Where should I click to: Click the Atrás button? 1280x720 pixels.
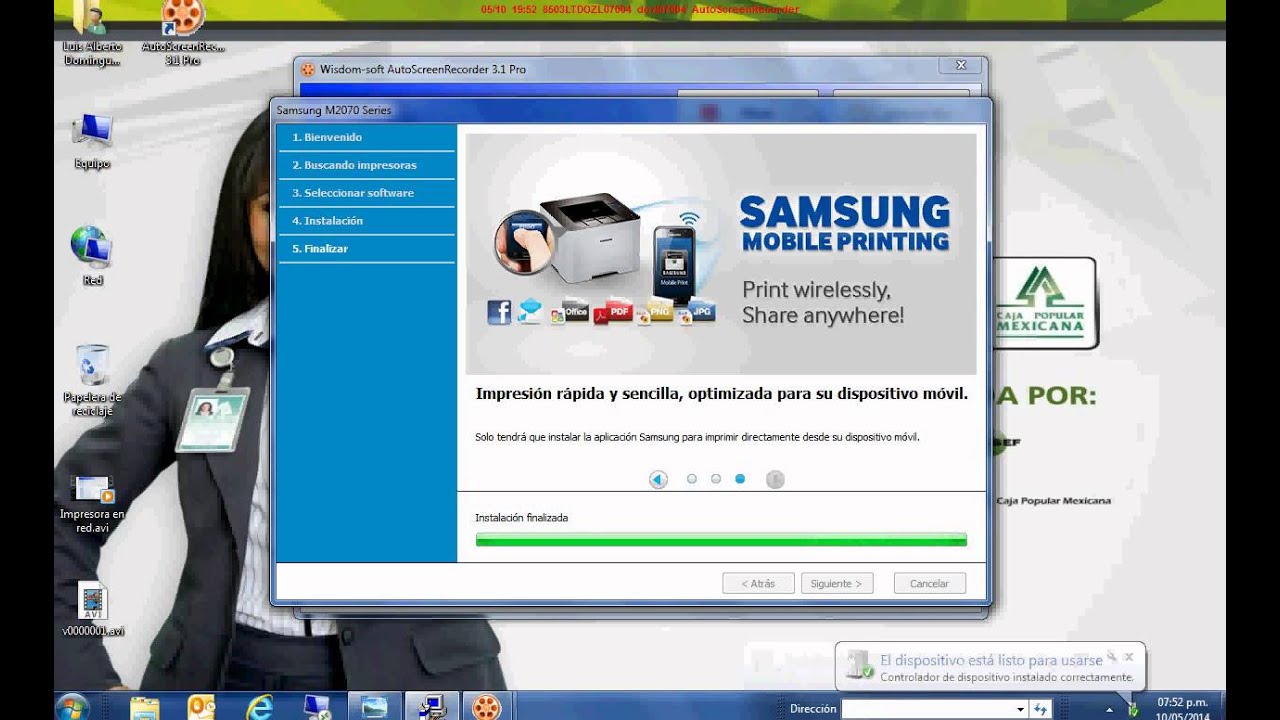[758, 583]
